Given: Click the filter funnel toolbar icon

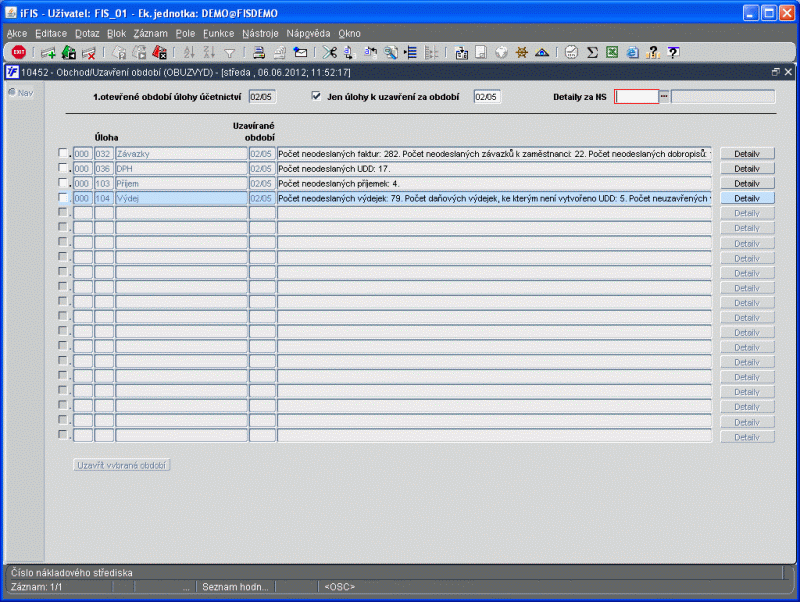Looking at the screenshot, I should coord(230,53).
